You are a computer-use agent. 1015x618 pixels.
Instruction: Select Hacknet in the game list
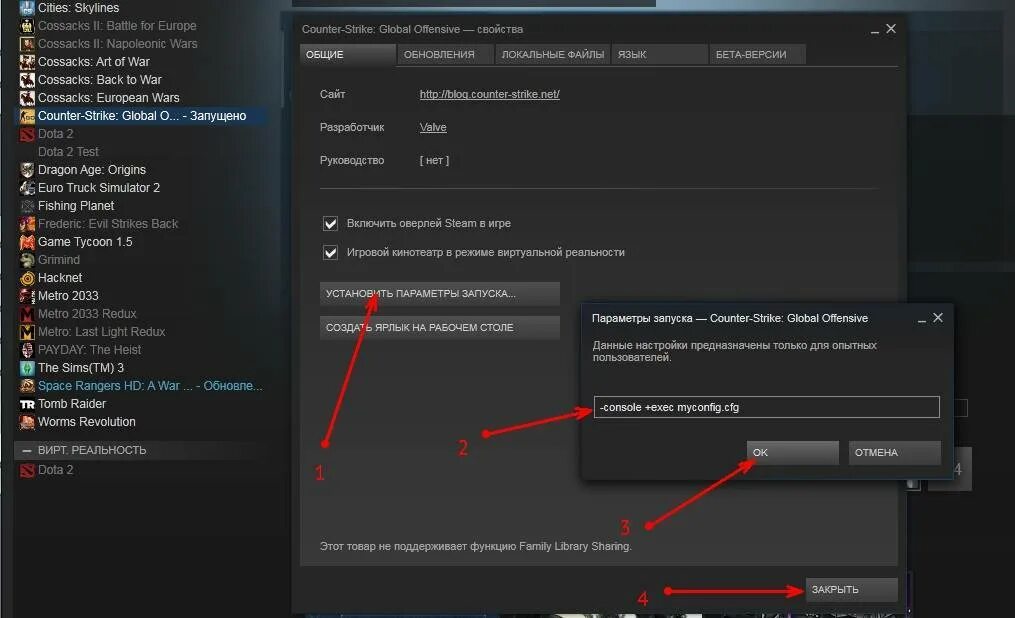click(x=60, y=278)
